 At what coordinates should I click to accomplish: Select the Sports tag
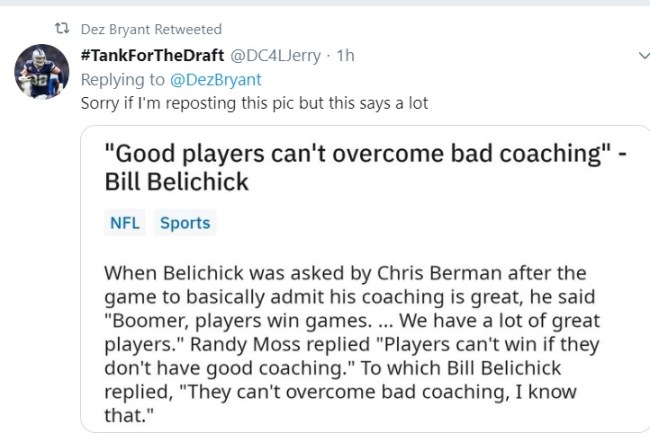pos(185,223)
